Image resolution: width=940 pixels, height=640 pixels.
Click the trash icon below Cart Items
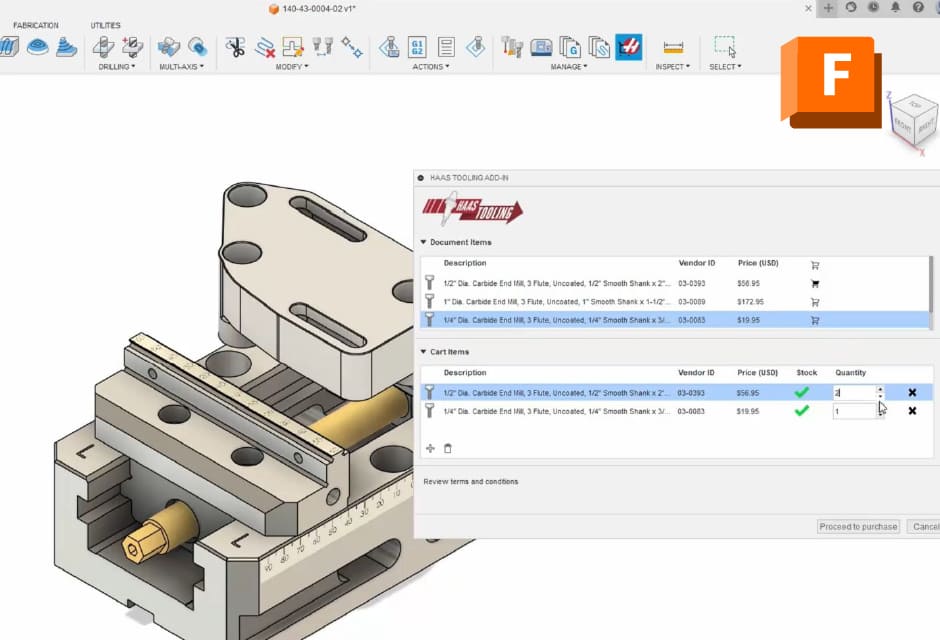[447, 448]
